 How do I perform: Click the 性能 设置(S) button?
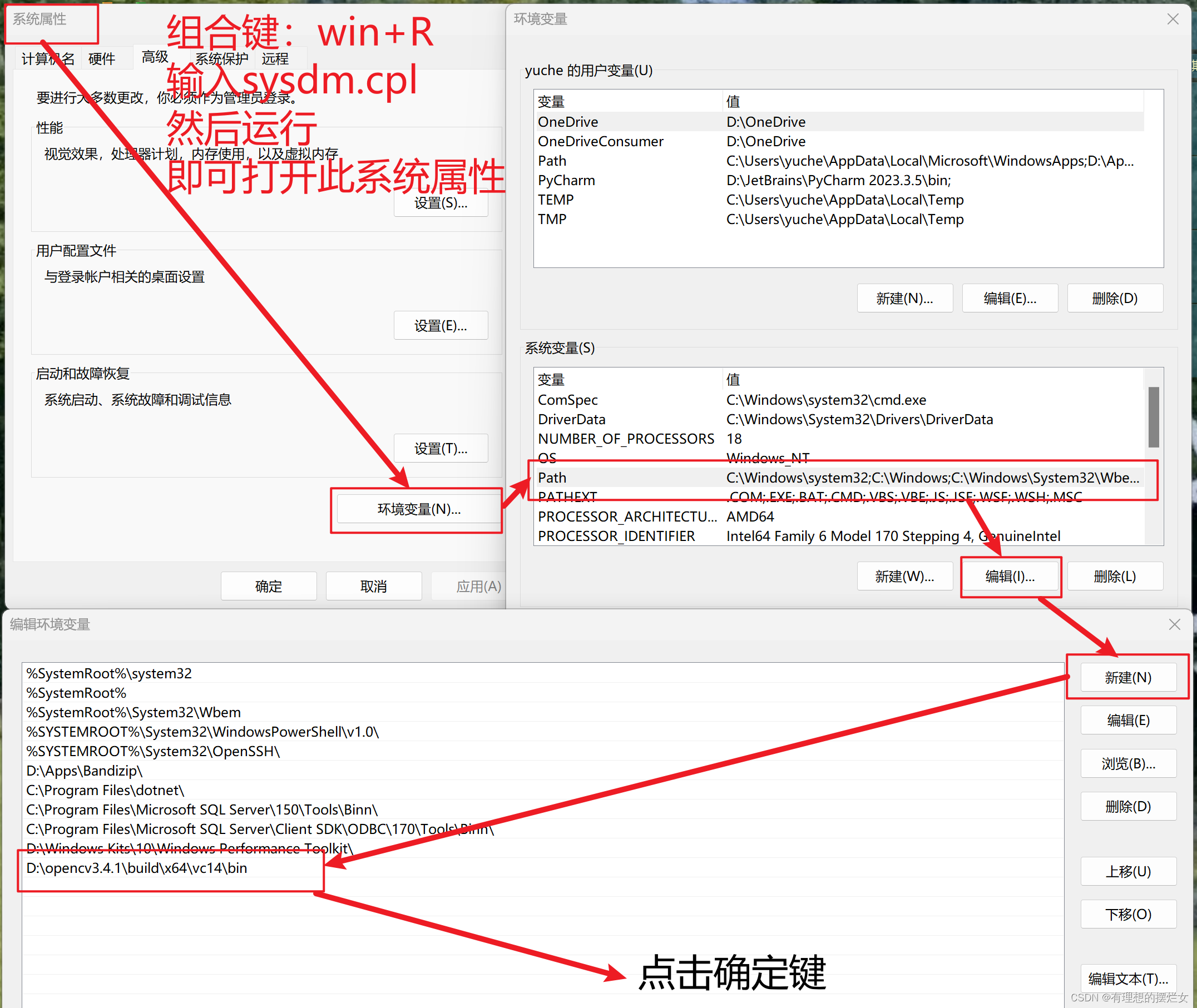tap(440, 203)
